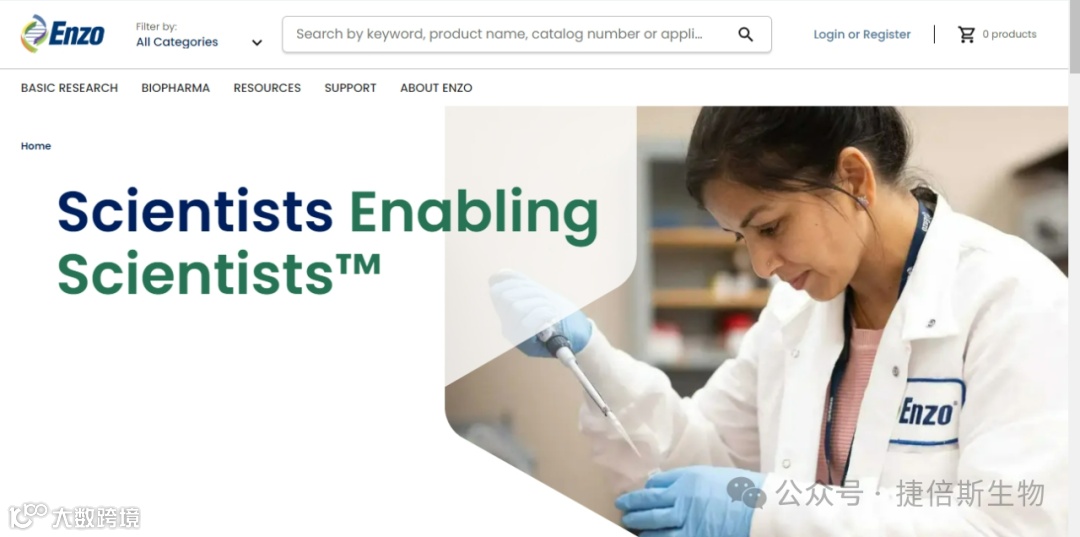Image resolution: width=1080 pixels, height=537 pixels.
Task: Click the WeChat watermark icon
Action: (x=746, y=493)
